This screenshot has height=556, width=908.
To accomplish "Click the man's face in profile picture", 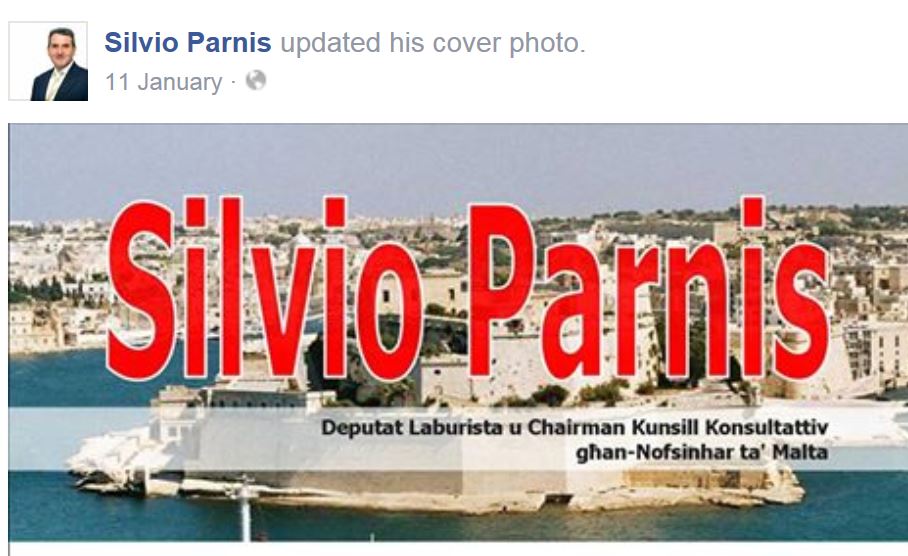I will [61, 47].
